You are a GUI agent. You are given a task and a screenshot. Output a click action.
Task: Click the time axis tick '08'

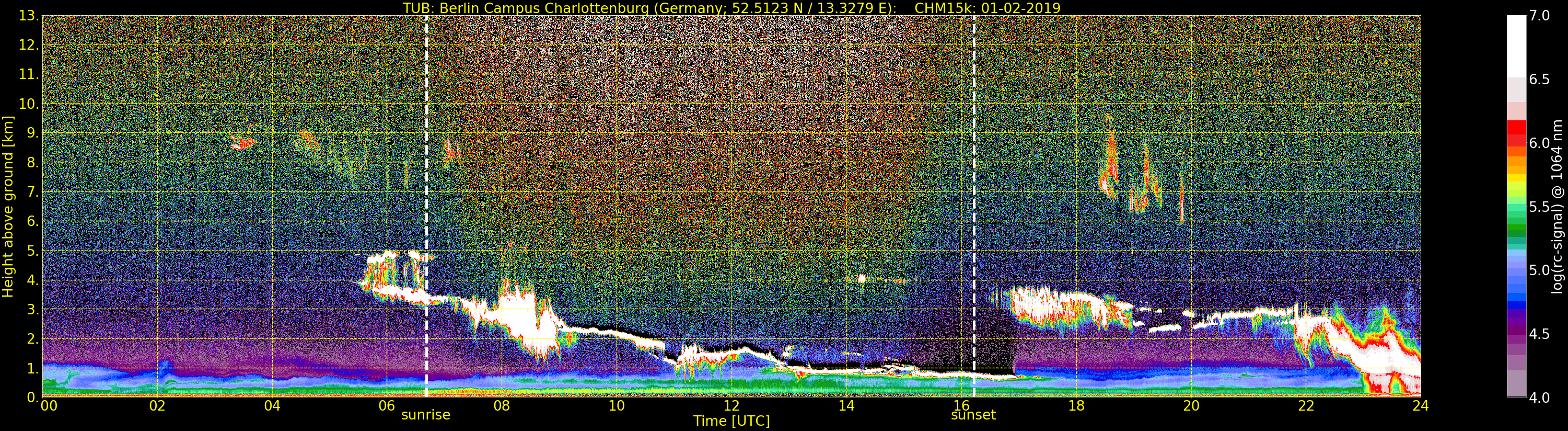tap(502, 405)
